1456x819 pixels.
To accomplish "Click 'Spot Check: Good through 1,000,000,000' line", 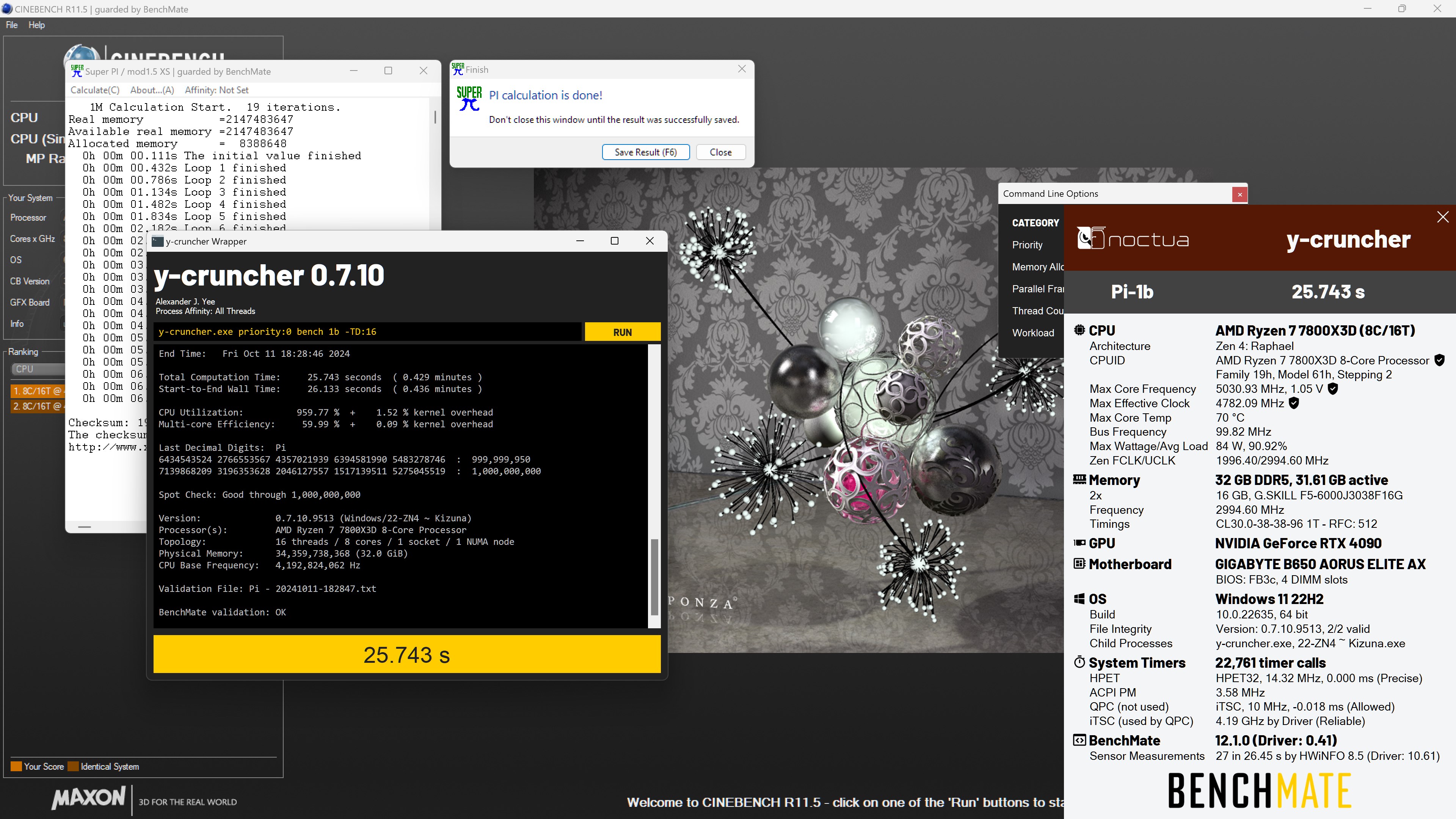I will 259,494.
